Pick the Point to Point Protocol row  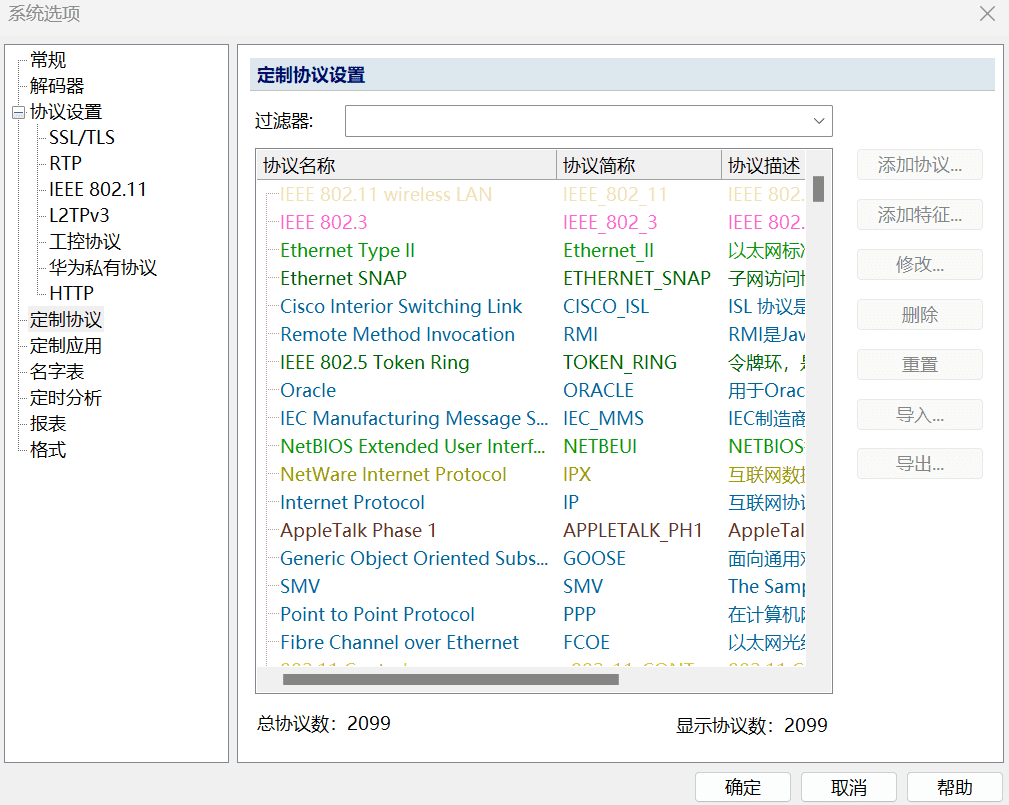[x=377, y=615]
